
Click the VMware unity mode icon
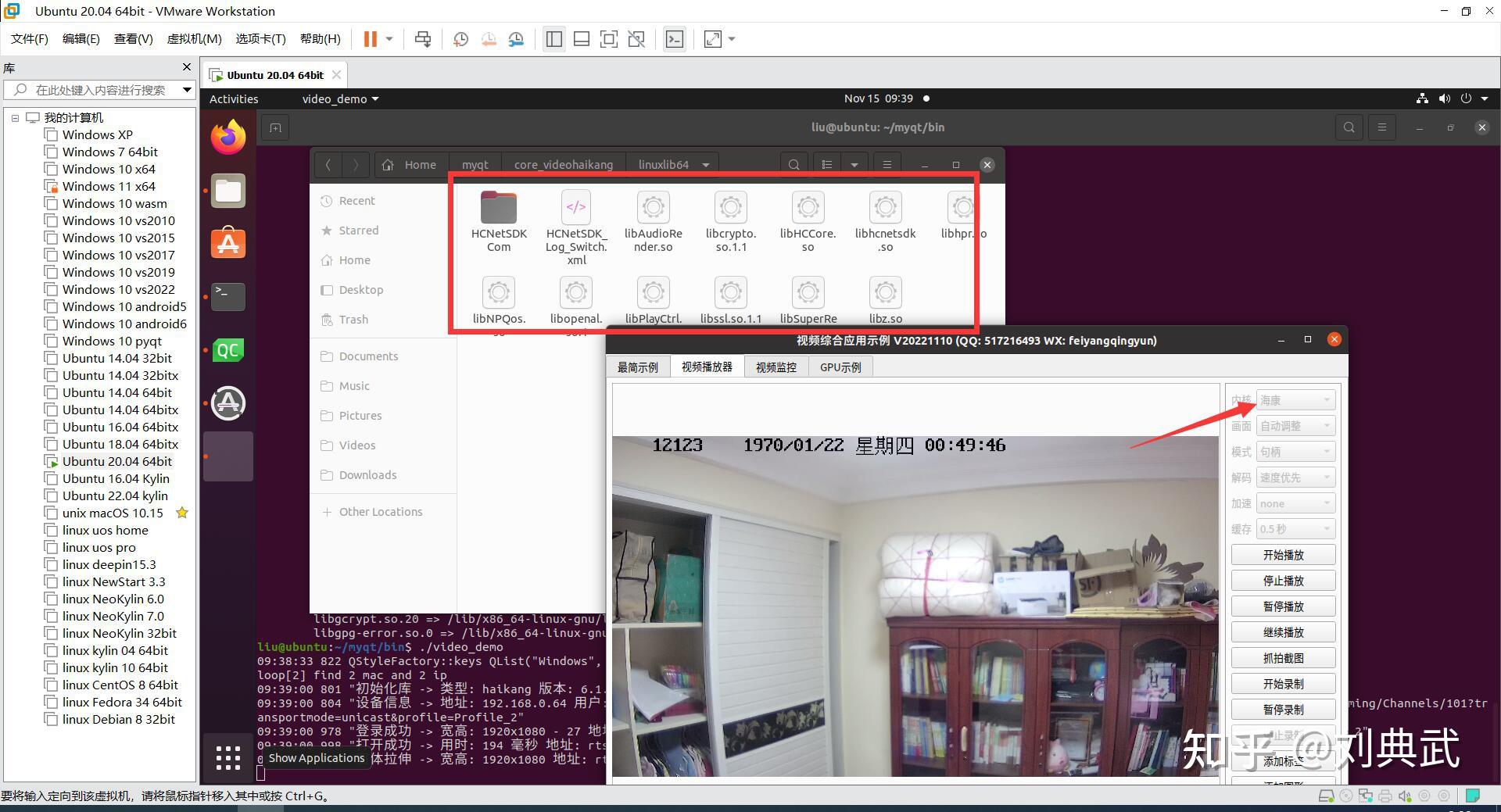[x=636, y=39]
